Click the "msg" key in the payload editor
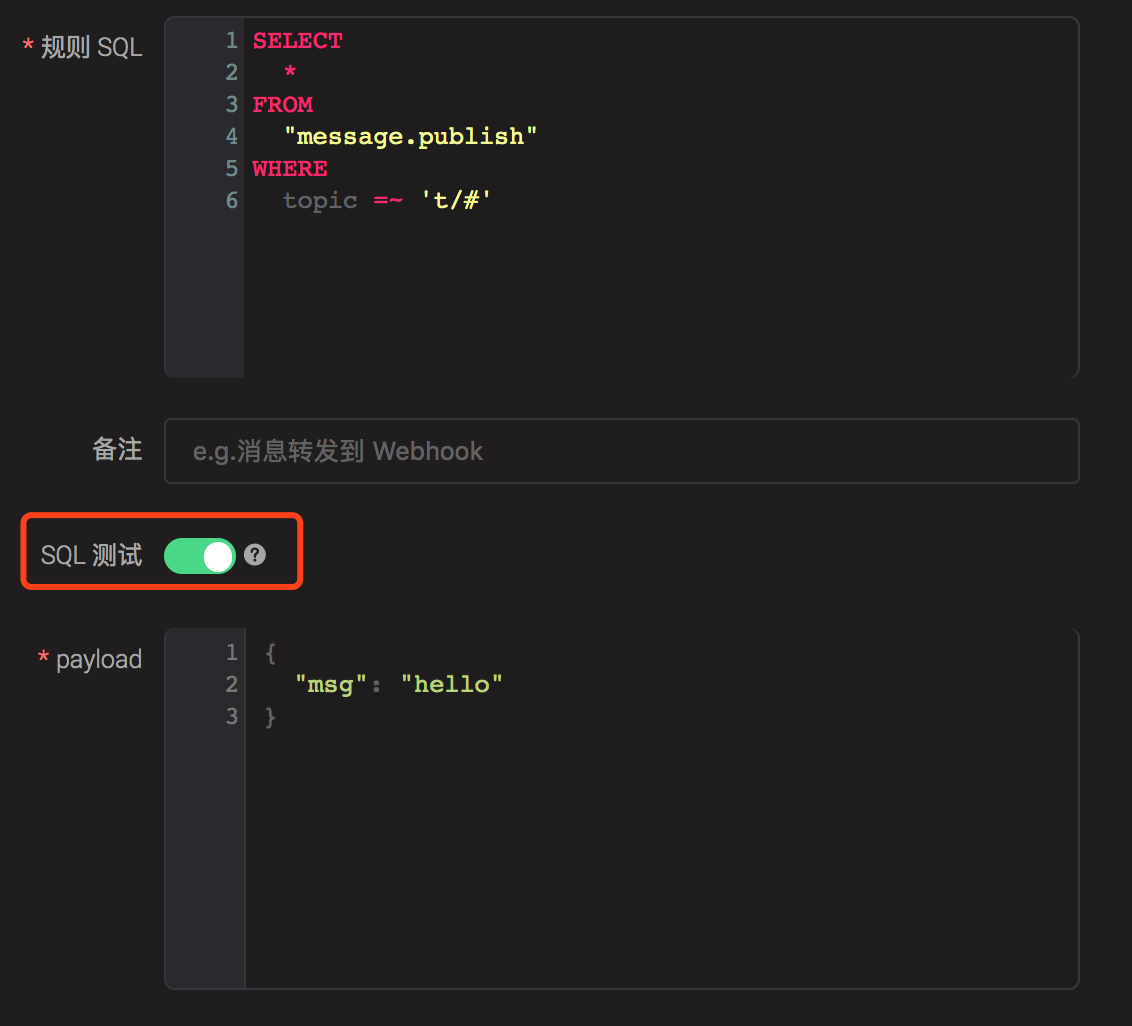The height and width of the screenshot is (1026, 1132). point(324,685)
